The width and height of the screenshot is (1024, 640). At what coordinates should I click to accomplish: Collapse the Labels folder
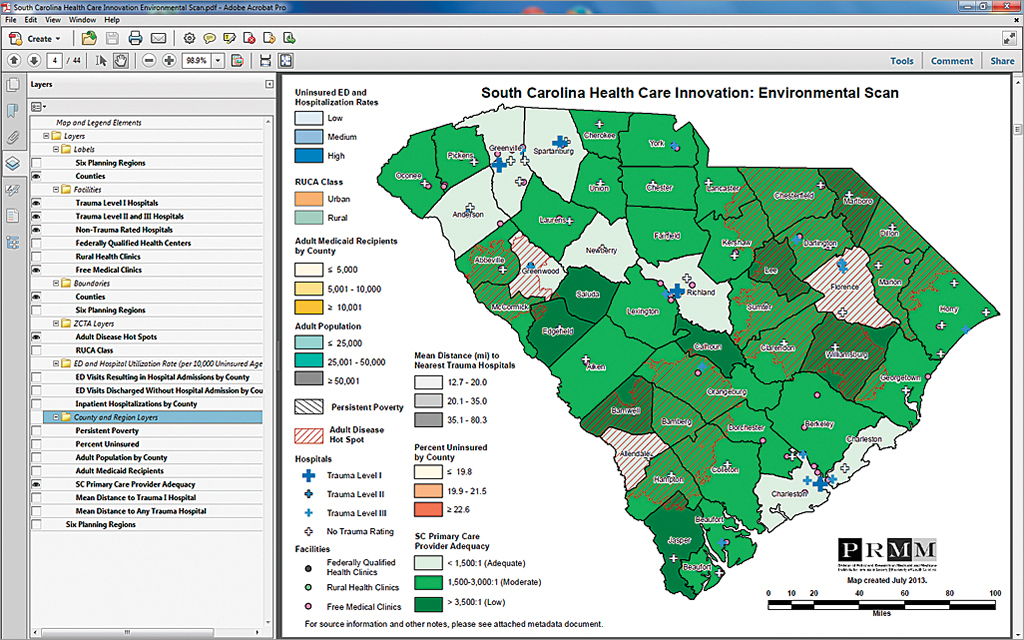click(x=56, y=150)
